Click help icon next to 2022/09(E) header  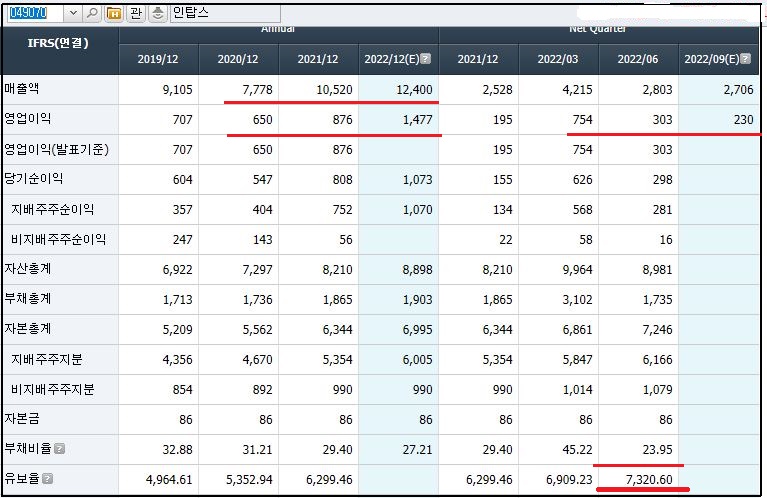pyautogui.click(x=746, y=59)
